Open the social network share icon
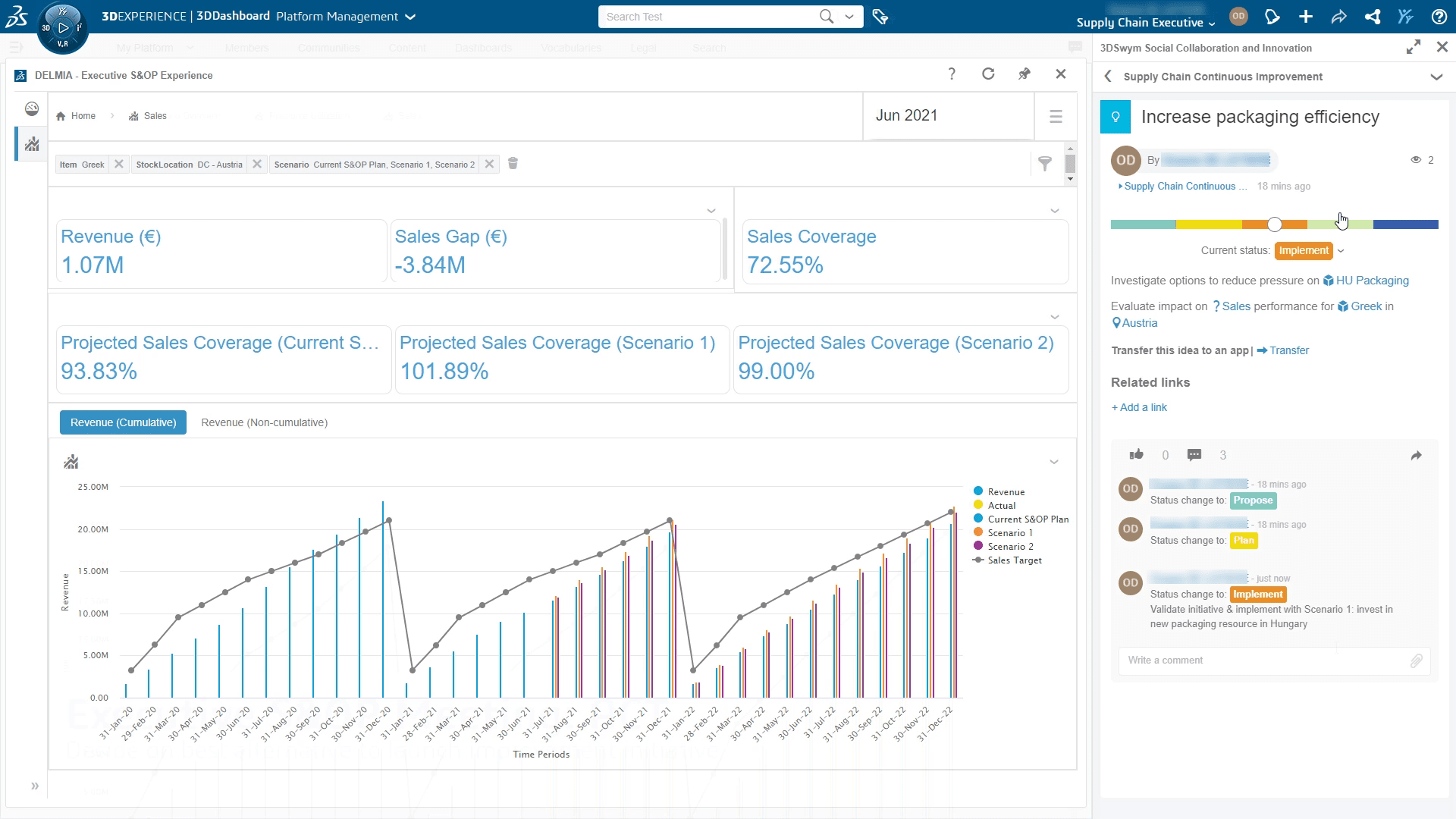1456x819 pixels. pyautogui.click(x=1373, y=17)
